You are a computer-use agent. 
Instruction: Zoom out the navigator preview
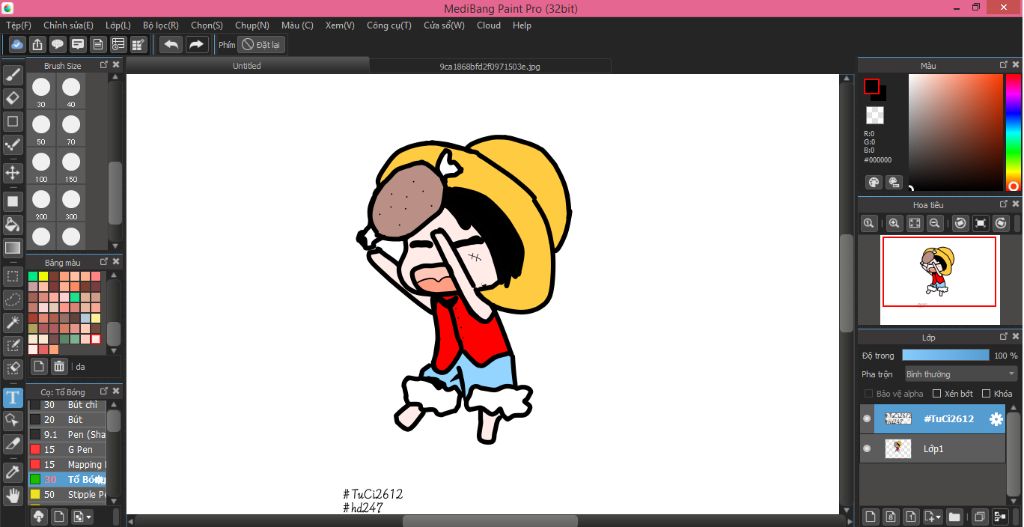coord(935,223)
